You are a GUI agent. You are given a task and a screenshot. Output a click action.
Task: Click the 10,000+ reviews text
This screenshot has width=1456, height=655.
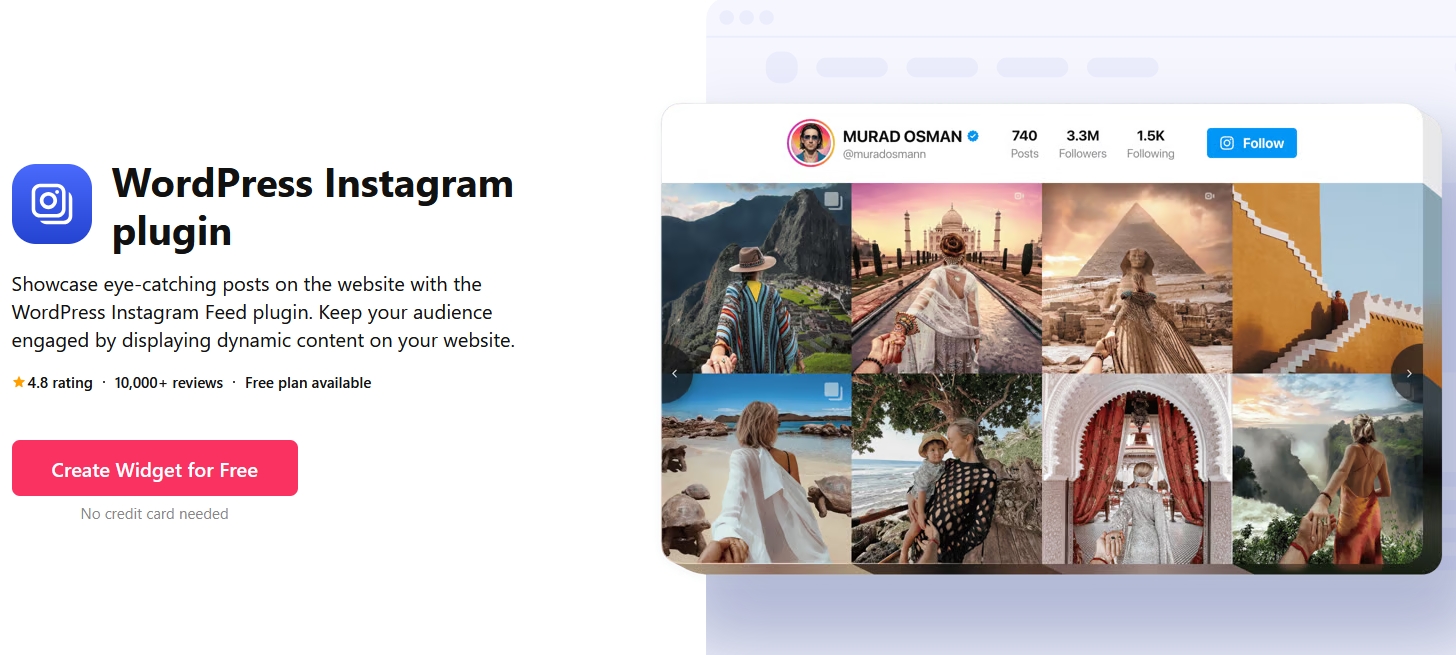click(x=169, y=382)
